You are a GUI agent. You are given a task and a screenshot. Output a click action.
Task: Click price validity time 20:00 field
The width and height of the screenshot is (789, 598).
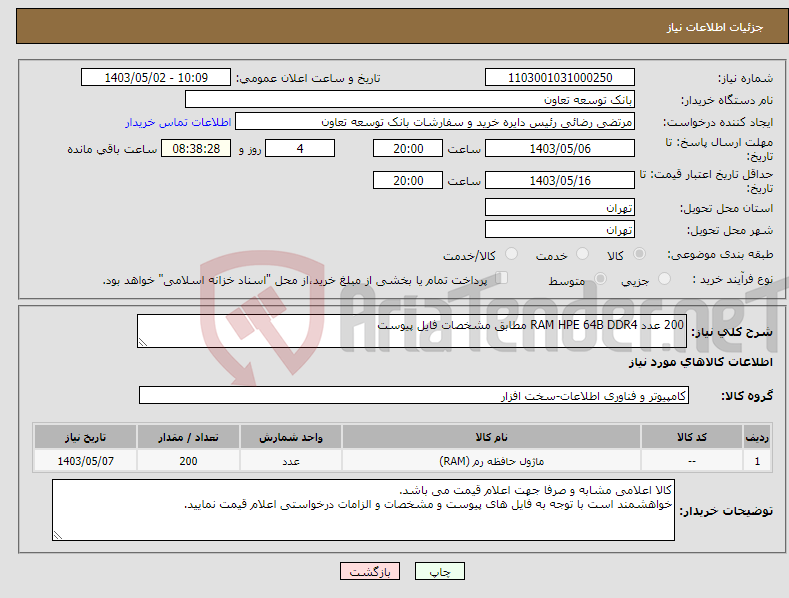408,180
